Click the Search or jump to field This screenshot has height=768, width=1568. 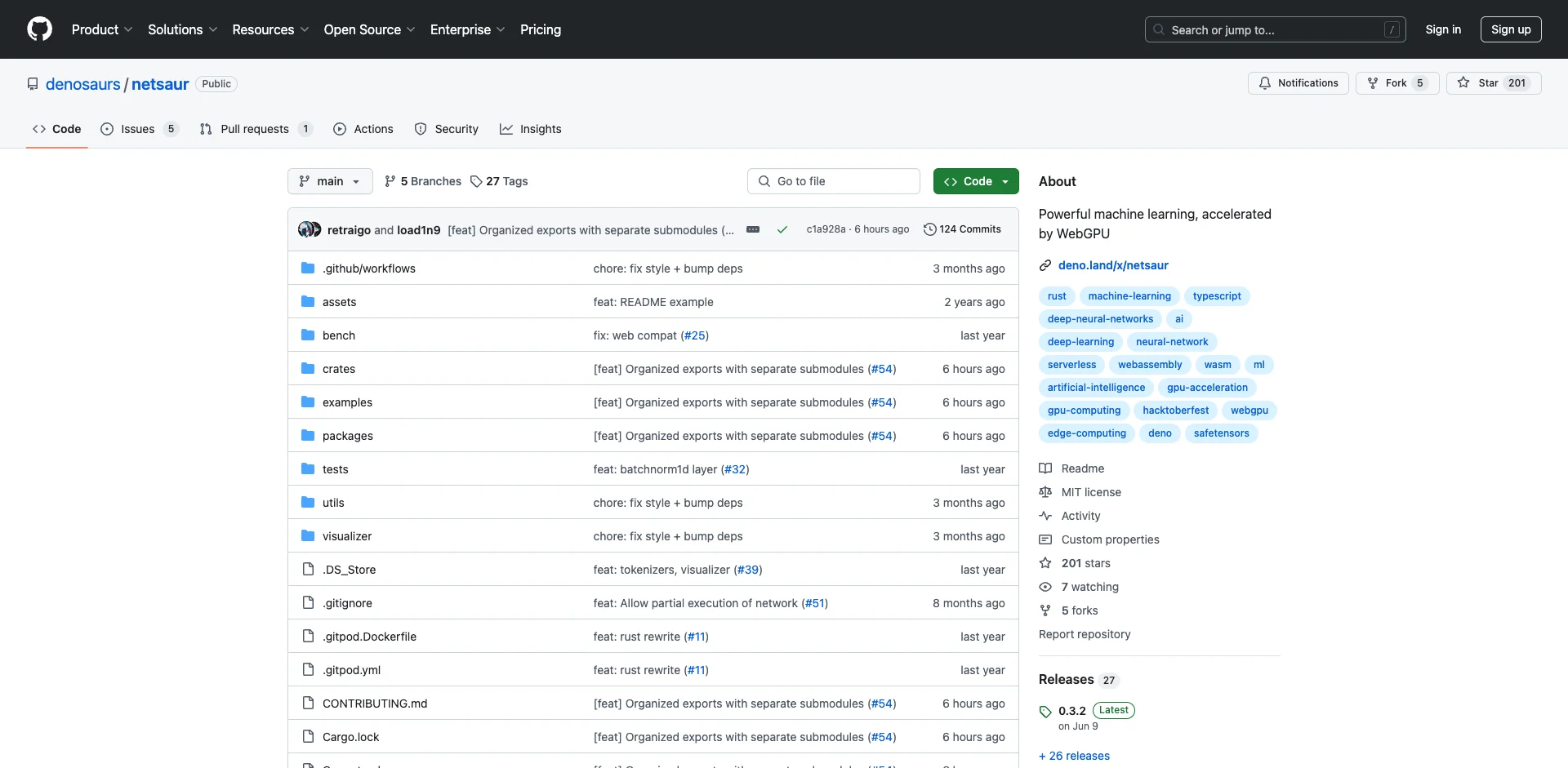coord(1276,29)
